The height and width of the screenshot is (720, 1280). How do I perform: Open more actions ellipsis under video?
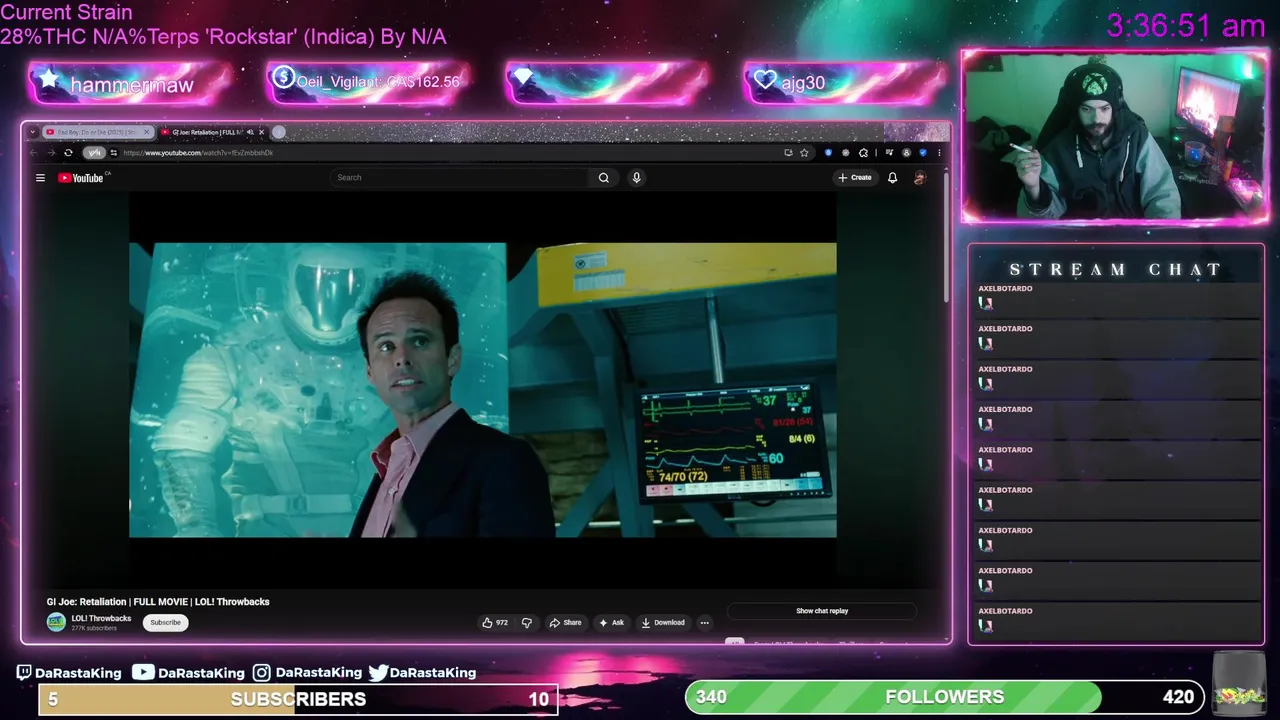[705, 622]
